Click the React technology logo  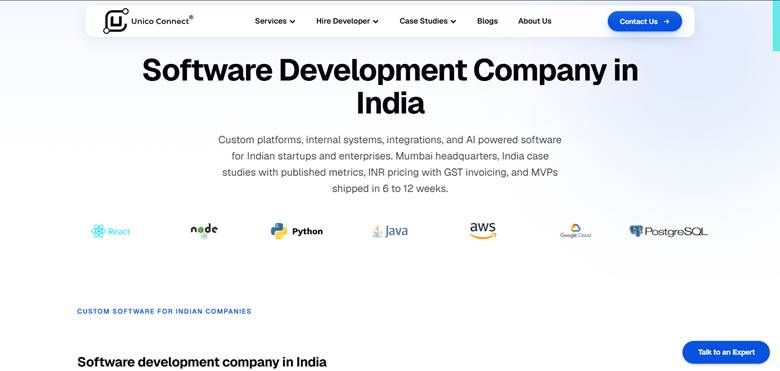pyautogui.click(x=110, y=231)
